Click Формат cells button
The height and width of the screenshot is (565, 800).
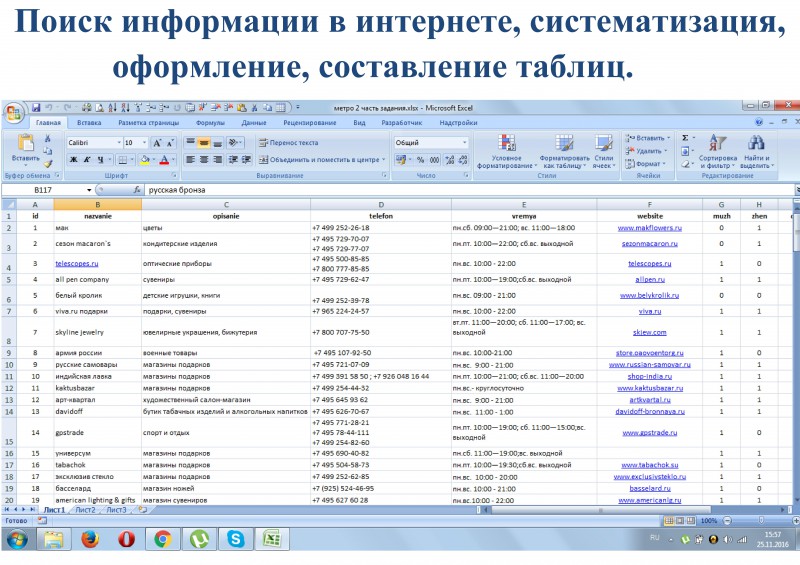click(646, 164)
